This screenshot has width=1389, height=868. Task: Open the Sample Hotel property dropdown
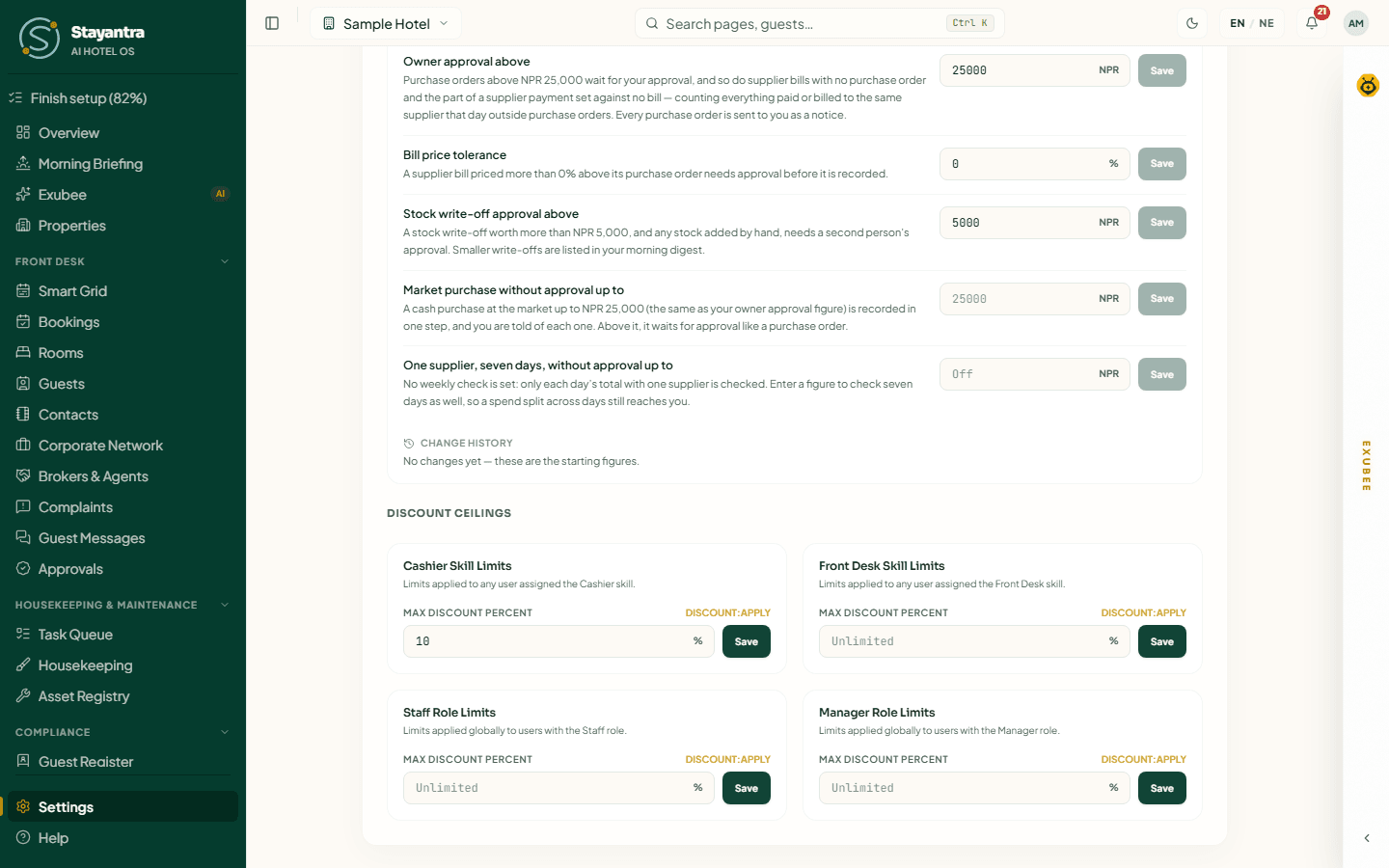[x=386, y=23]
